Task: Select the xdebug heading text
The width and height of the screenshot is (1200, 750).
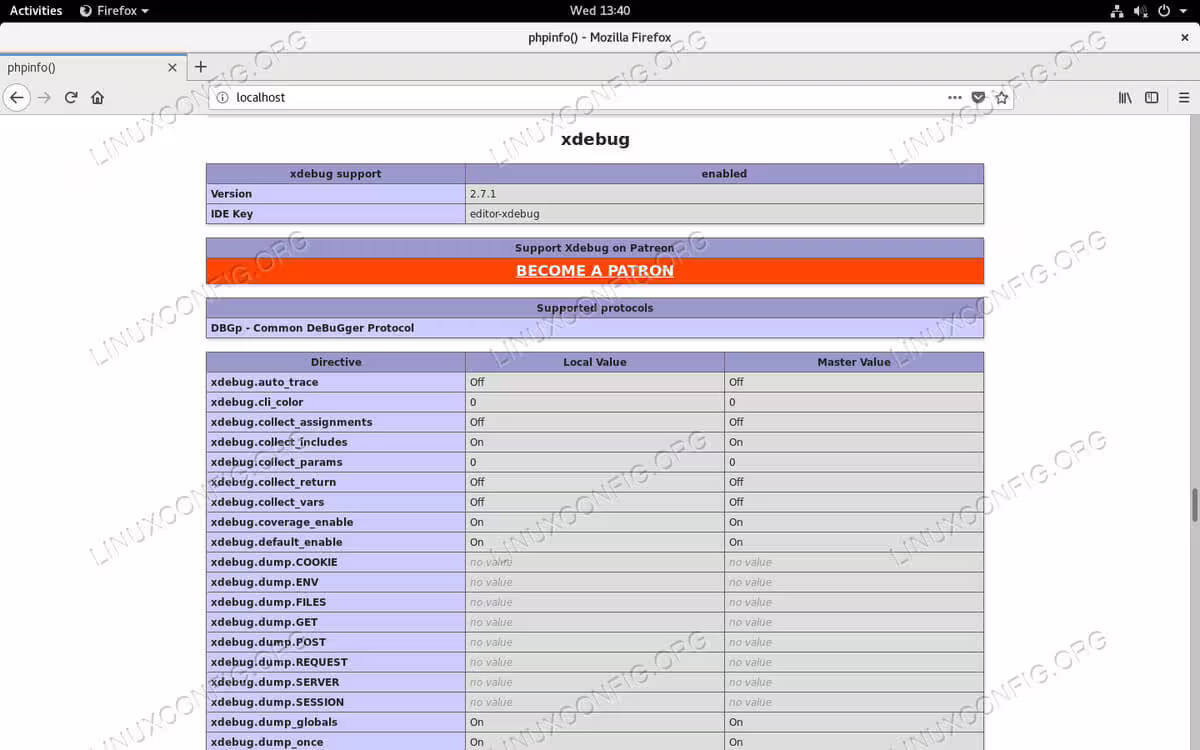Action: [595, 139]
